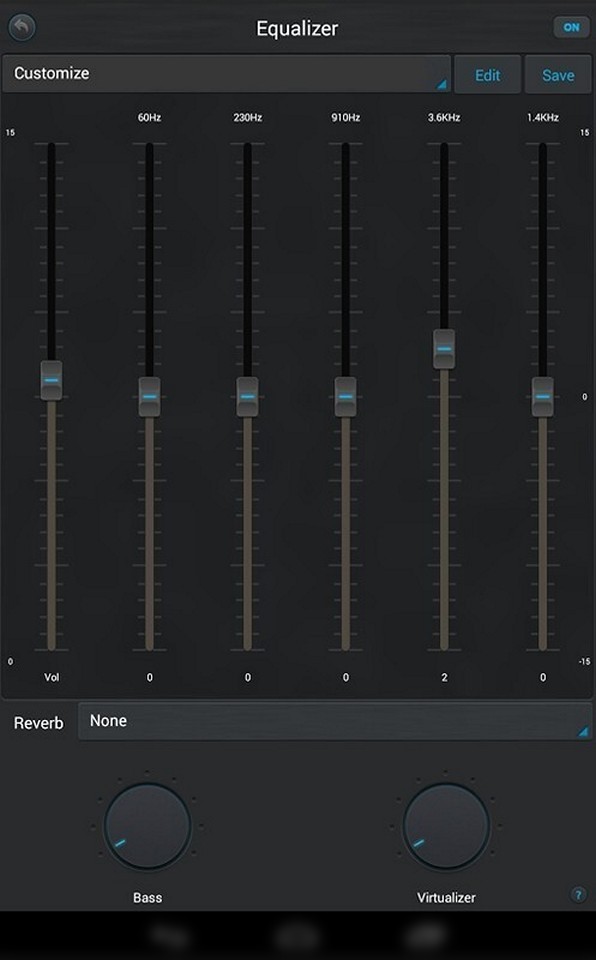Click the Vol slider handle
Viewport: 596px width, 960px height.
coord(51,380)
